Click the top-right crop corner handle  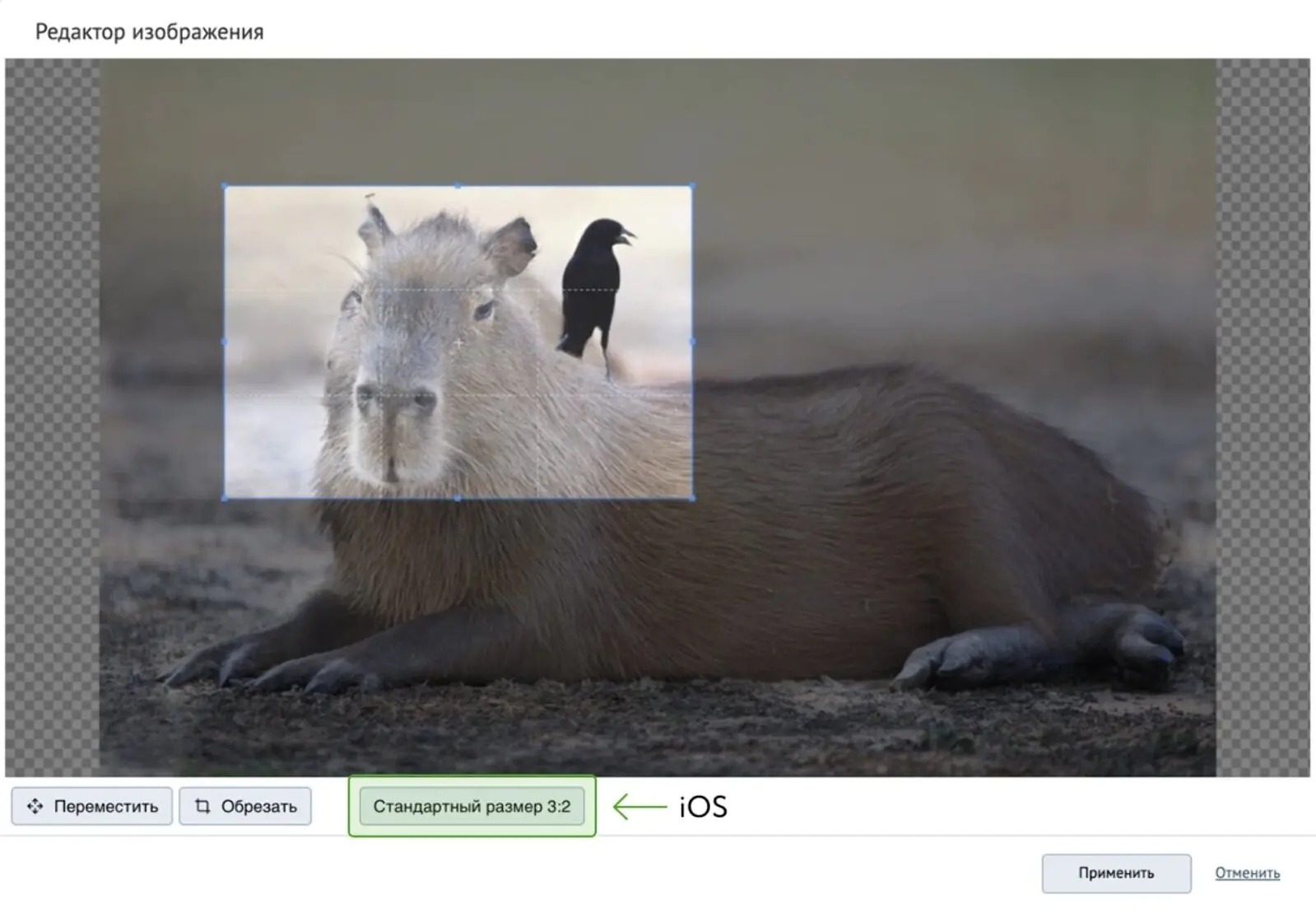point(691,186)
